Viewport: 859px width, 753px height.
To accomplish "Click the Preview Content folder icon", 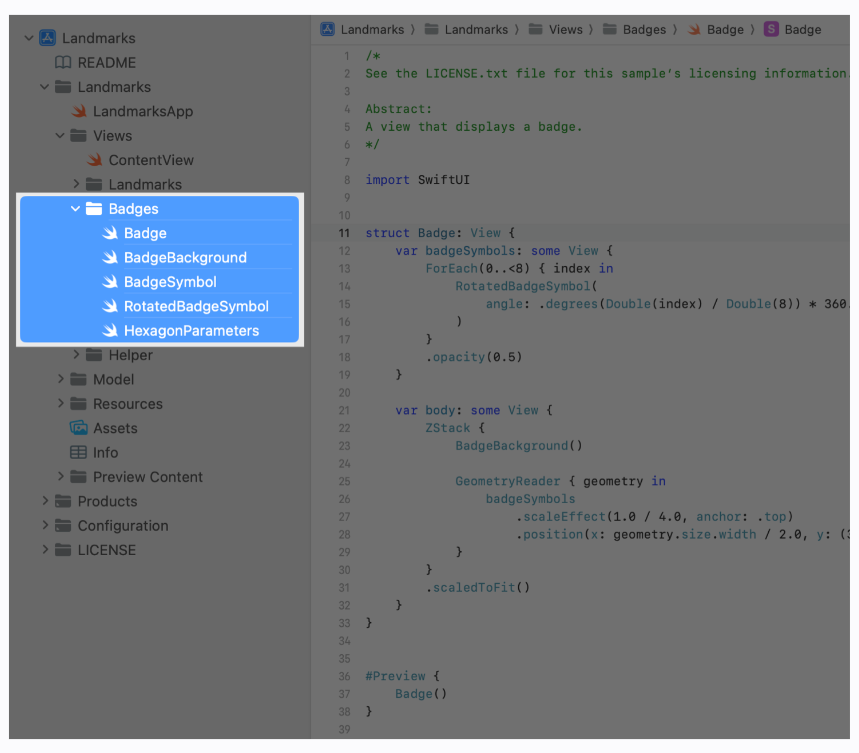I will [x=78, y=477].
